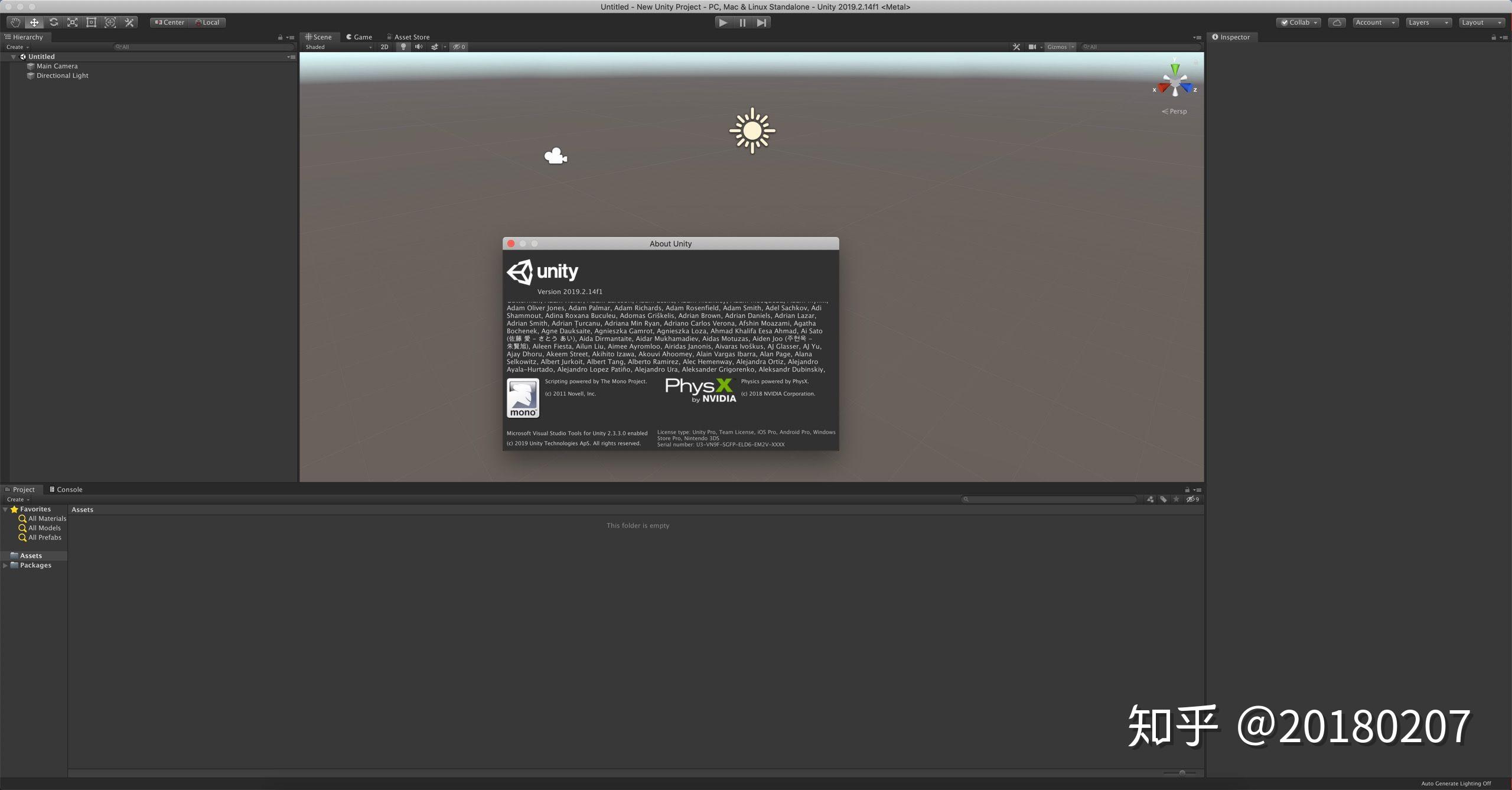Switch to the Console tab
Image resolution: width=1512 pixels, height=790 pixels.
pyautogui.click(x=66, y=489)
